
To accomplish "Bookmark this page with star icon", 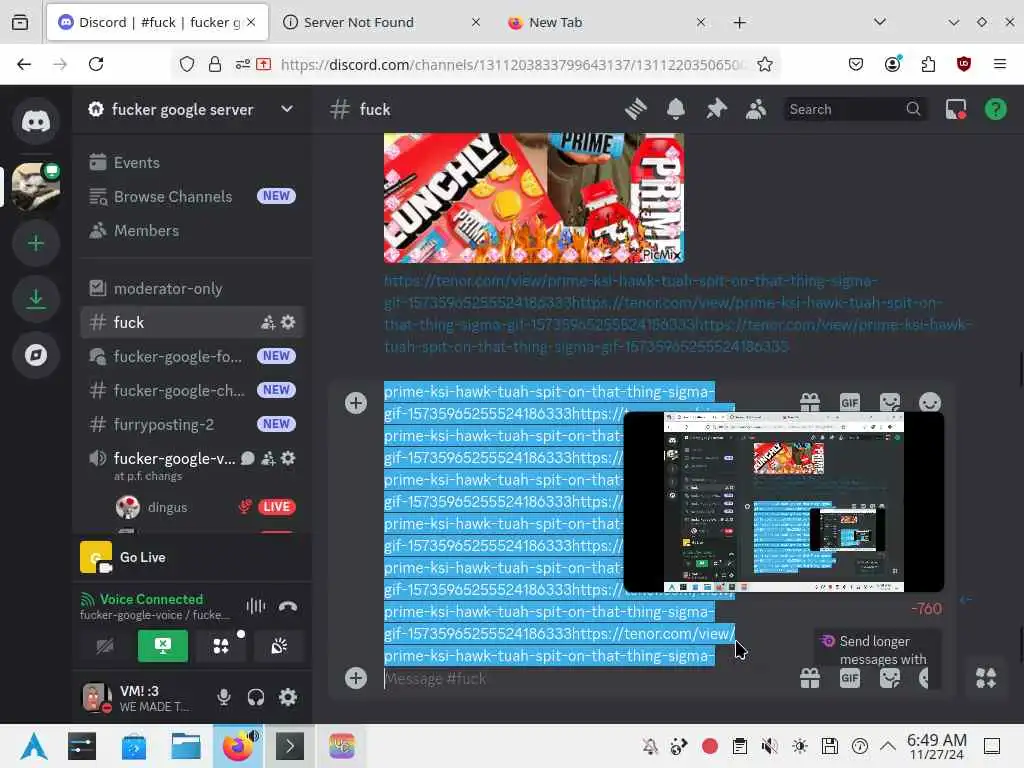I will pyautogui.click(x=765, y=64).
